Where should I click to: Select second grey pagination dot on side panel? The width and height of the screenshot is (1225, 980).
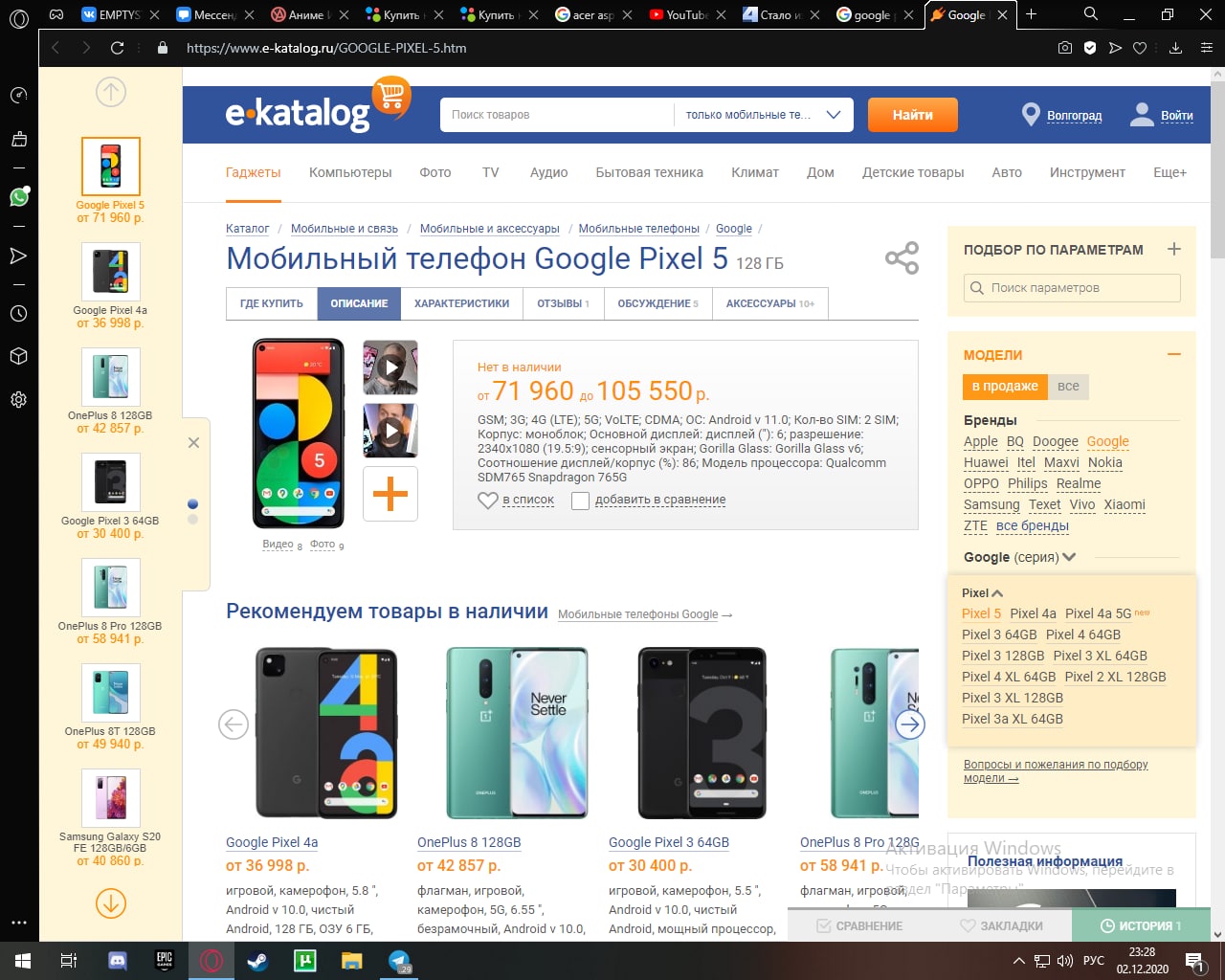tap(192, 520)
